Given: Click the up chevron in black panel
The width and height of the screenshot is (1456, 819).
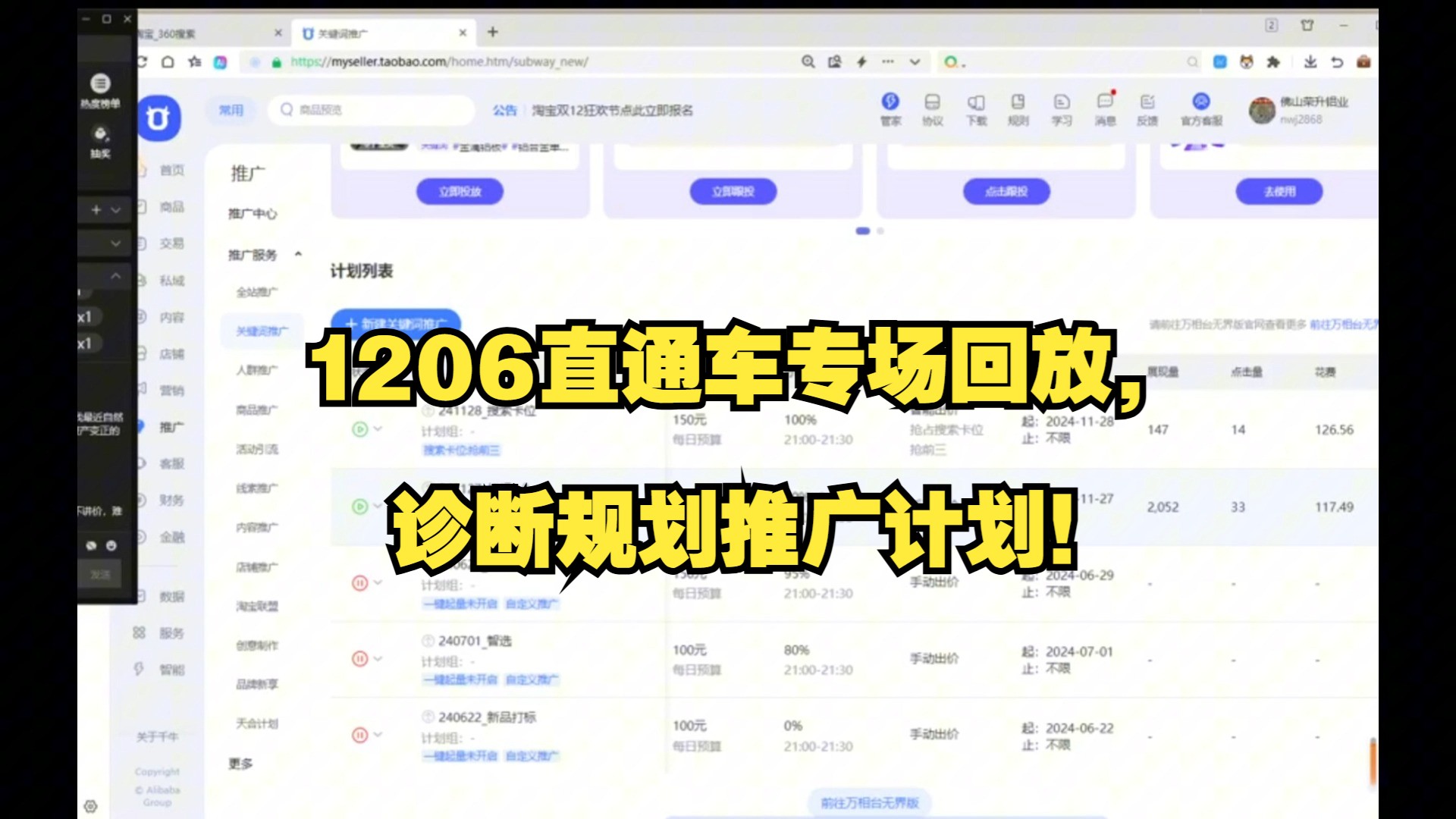Looking at the screenshot, I should (x=116, y=277).
